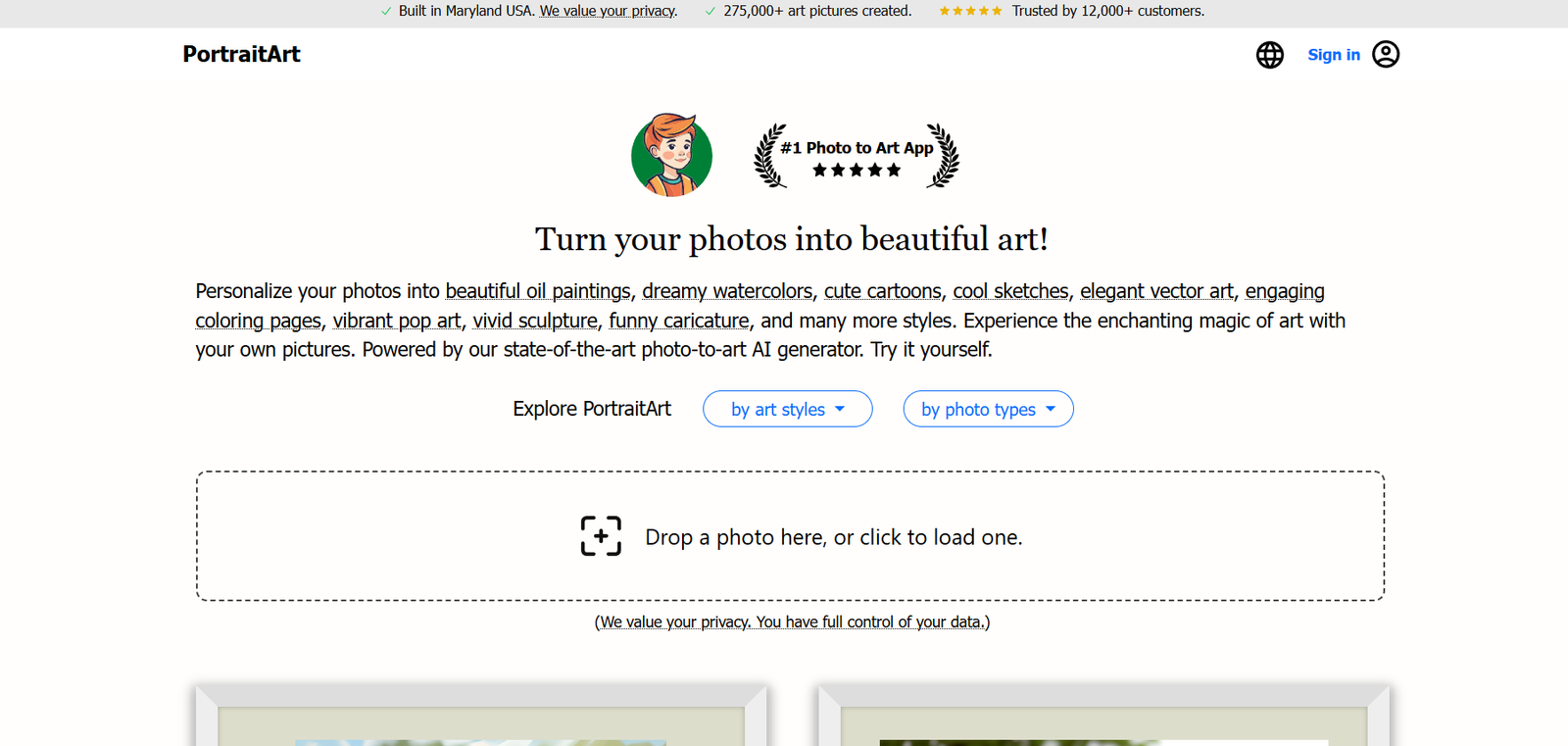This screenshot has height=746, width=1568.
Task: Click the #1 Photo to Art App badge
Action: click(x=857, y=156)
